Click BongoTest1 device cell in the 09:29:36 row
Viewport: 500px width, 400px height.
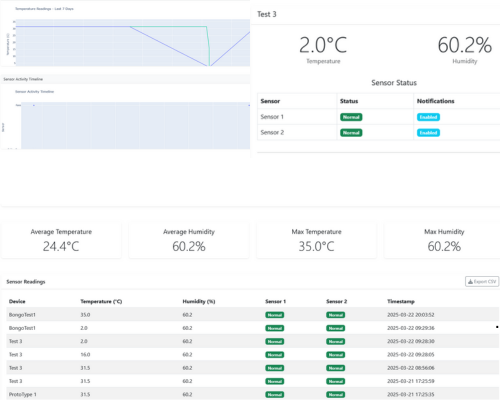tap(22, 328)
